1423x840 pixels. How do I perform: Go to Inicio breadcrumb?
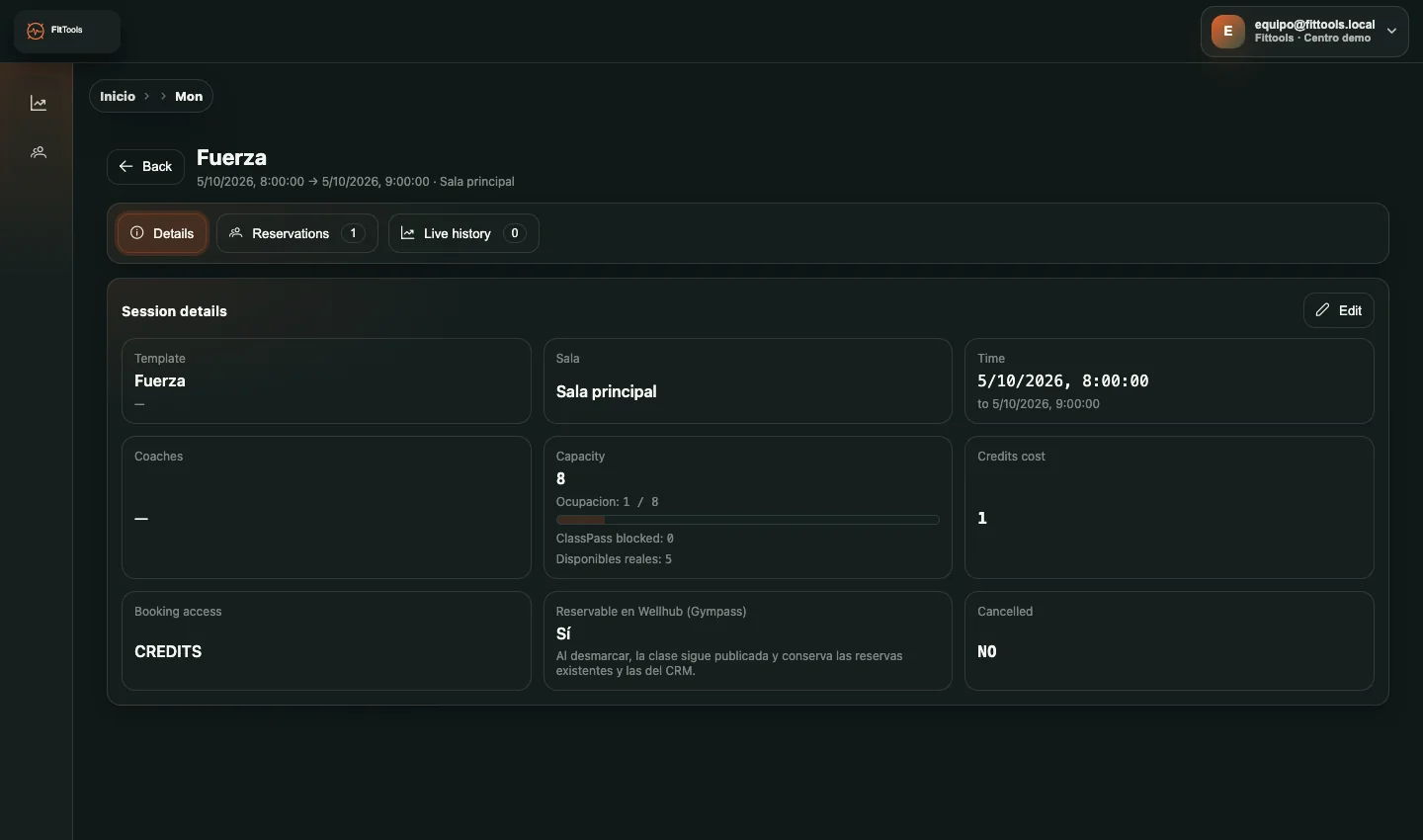(118, 96)
